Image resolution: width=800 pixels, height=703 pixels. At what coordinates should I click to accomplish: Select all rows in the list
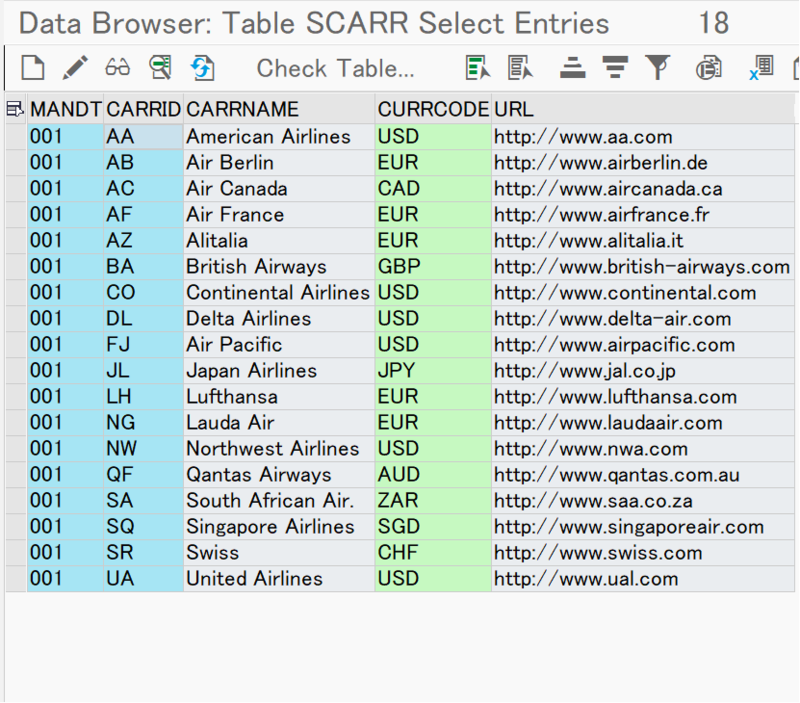click(x=477, y=67)
